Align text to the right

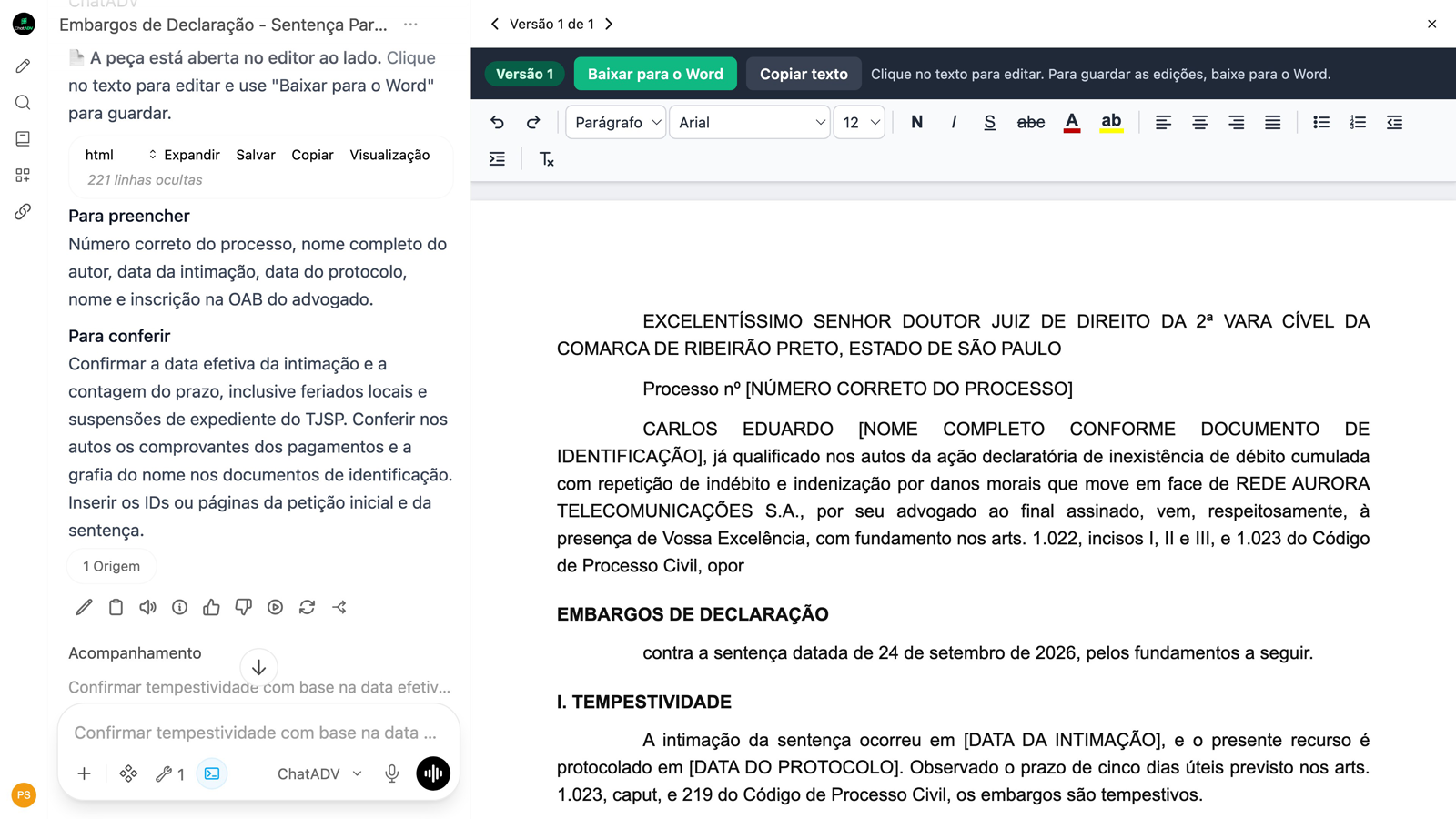(1236, 122)
